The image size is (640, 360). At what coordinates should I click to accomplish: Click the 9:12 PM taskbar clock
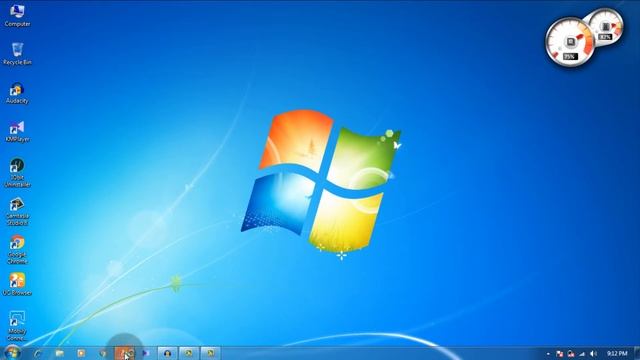[617, 353]
